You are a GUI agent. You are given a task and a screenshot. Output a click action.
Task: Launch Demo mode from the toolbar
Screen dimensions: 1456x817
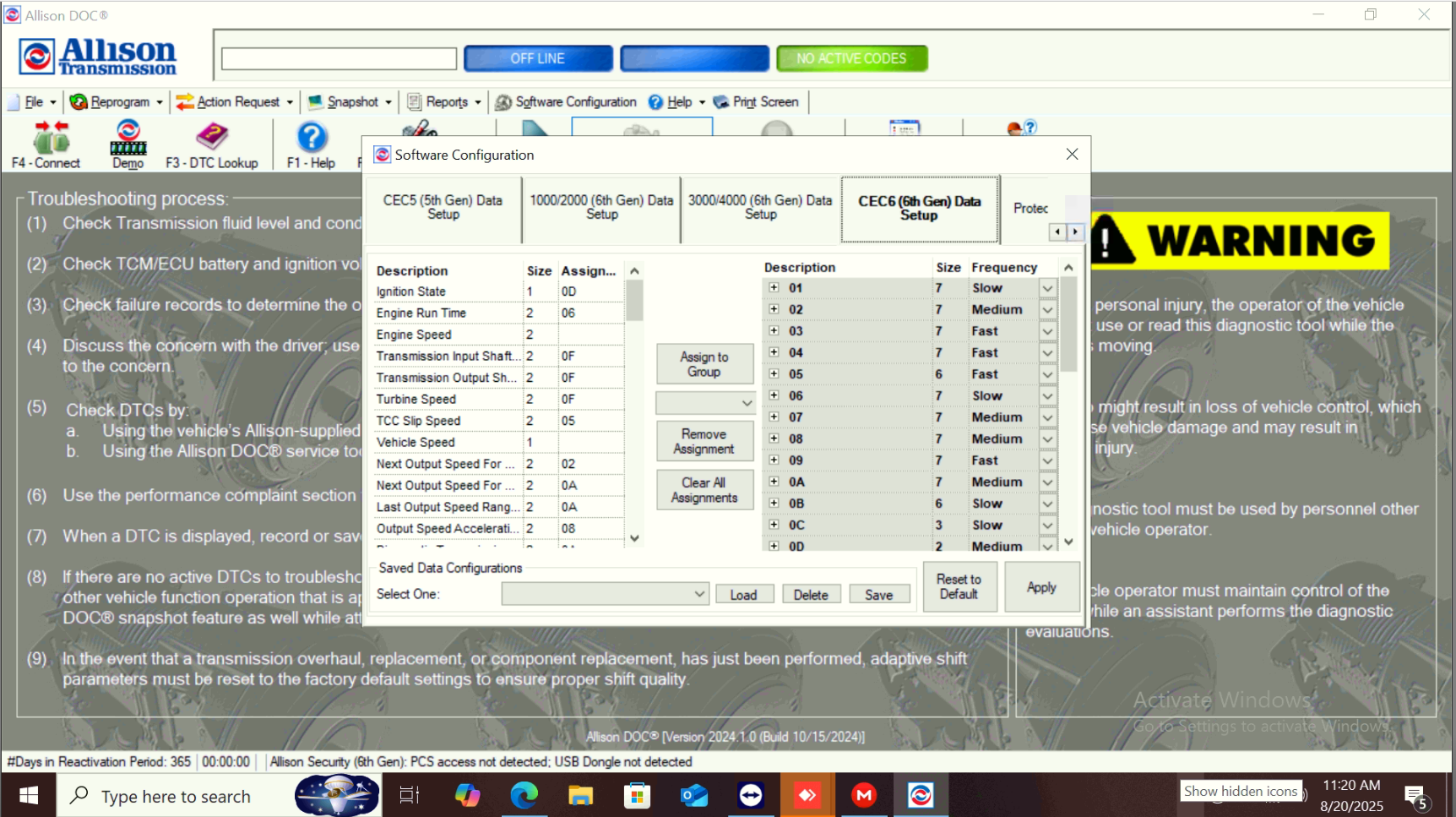point(128,144)
